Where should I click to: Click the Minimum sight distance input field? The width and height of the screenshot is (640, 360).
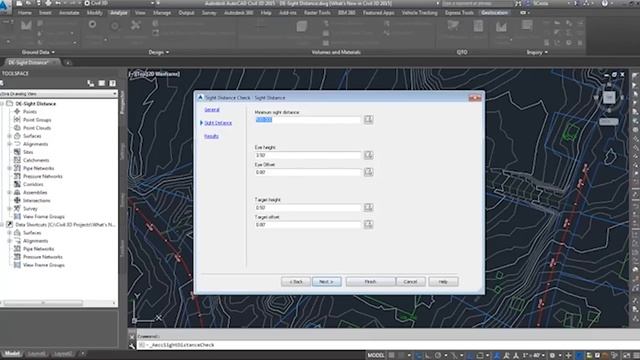coord(308,120)
